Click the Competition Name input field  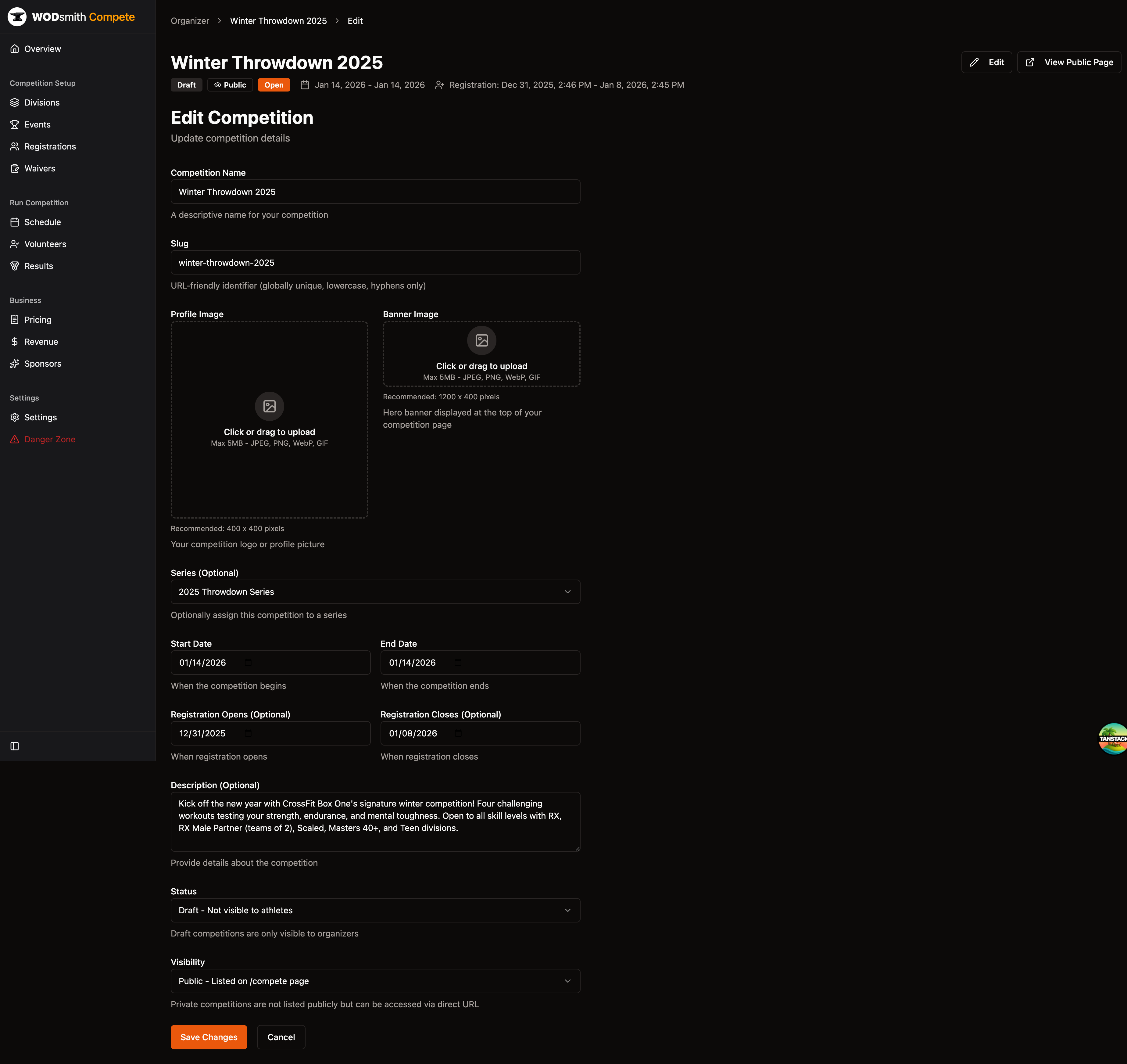tap(375, 192)
